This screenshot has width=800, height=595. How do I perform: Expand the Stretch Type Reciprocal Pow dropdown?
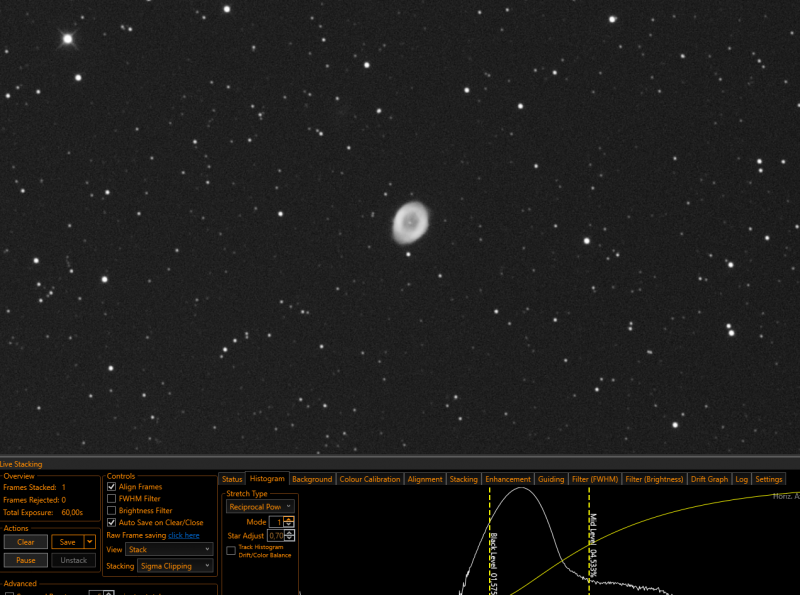(x=260, y=507)
